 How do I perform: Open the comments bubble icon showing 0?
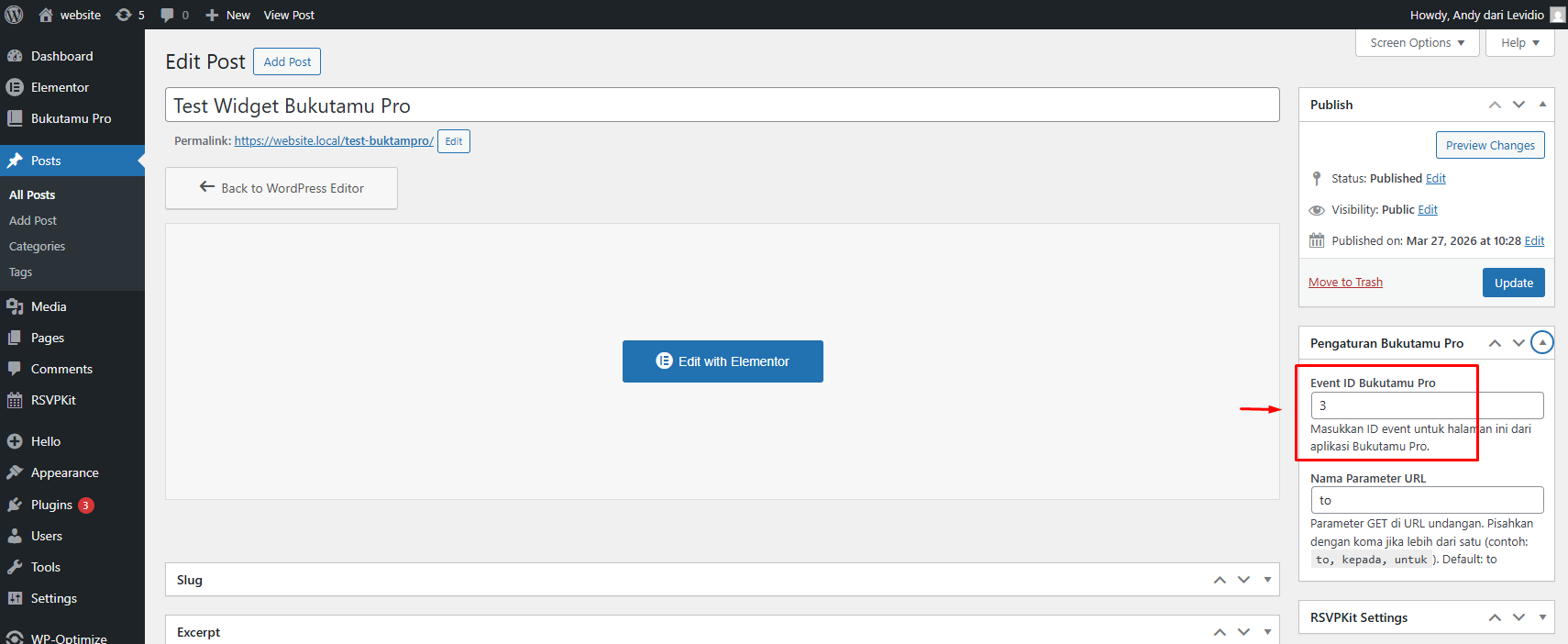point(167,15)
